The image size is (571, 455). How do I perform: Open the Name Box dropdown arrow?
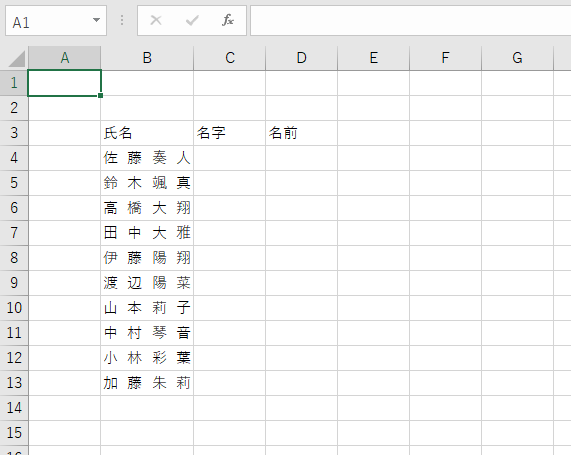click(96, 20)
